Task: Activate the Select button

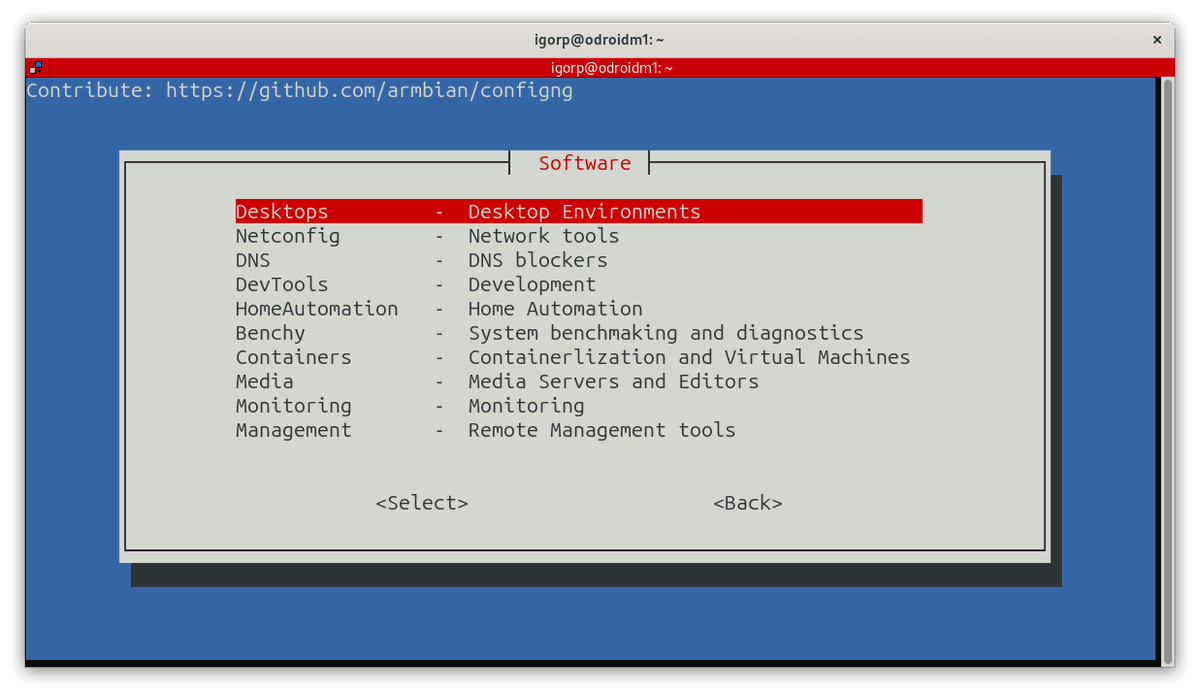Action: pos(421,503)
